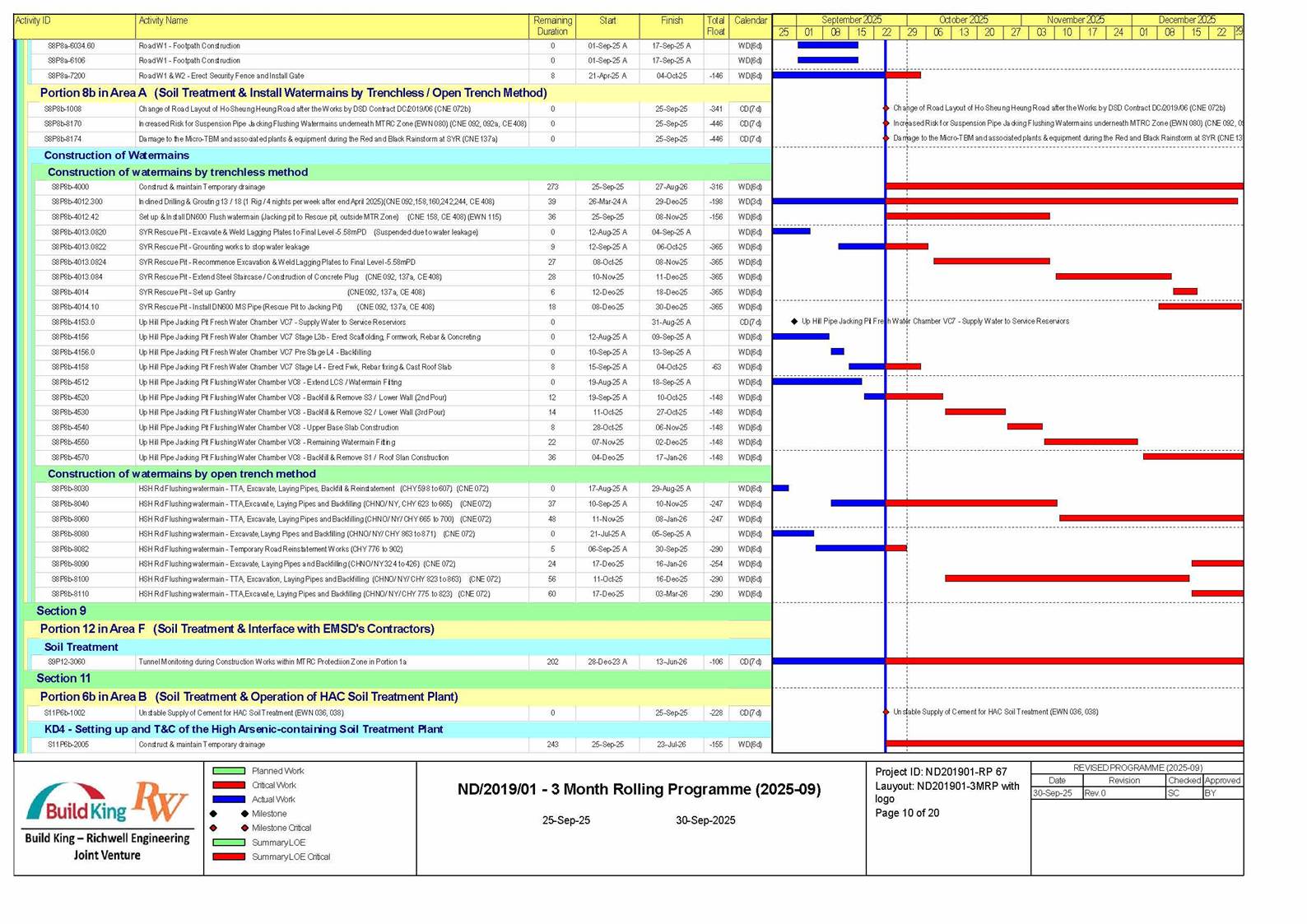Click the SummaryLOE Critical red legend swatch
Screen dimensions: 1307x924
(x=229, y=857)
